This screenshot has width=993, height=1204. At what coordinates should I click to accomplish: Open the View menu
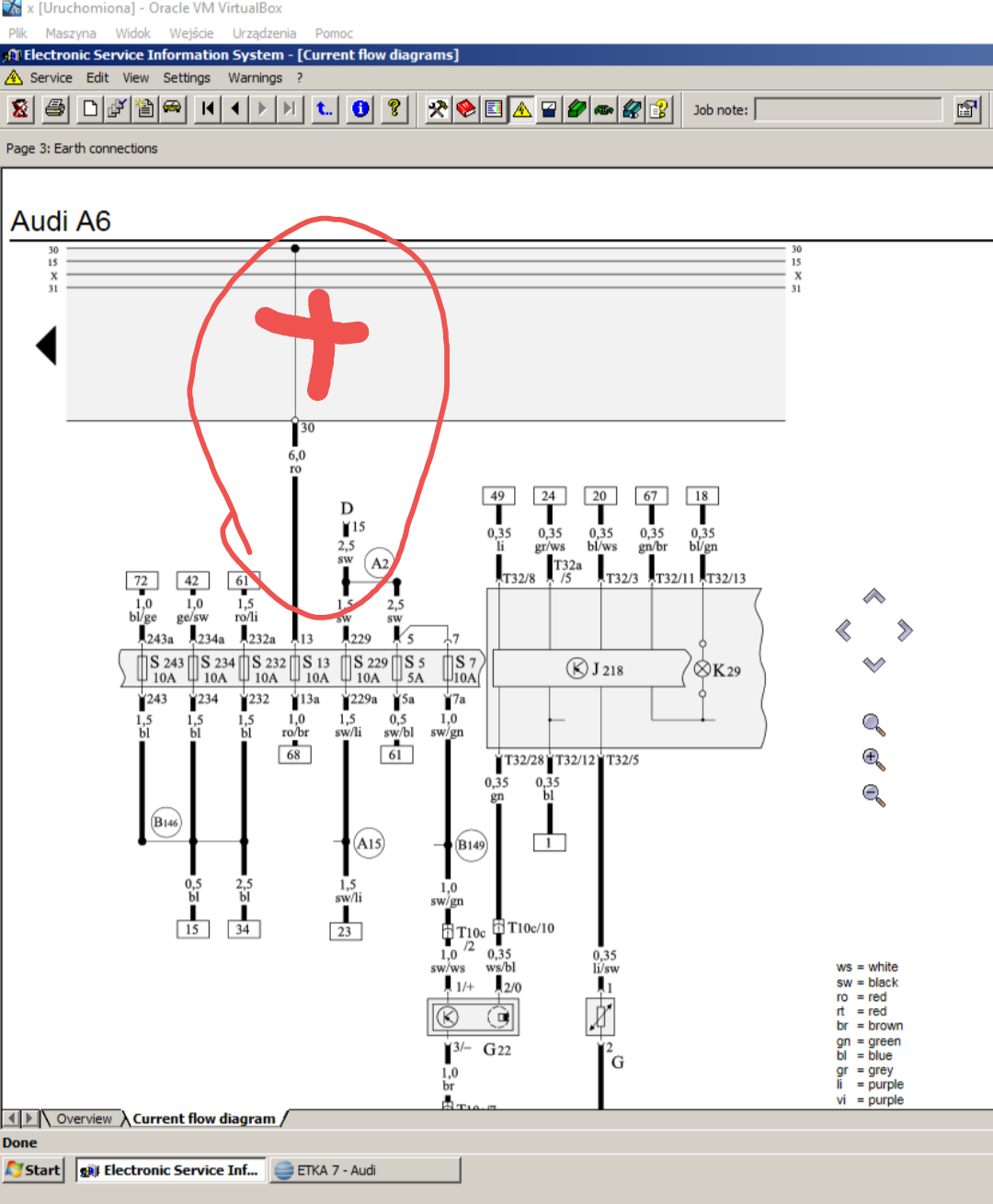[x=135, y=78]
